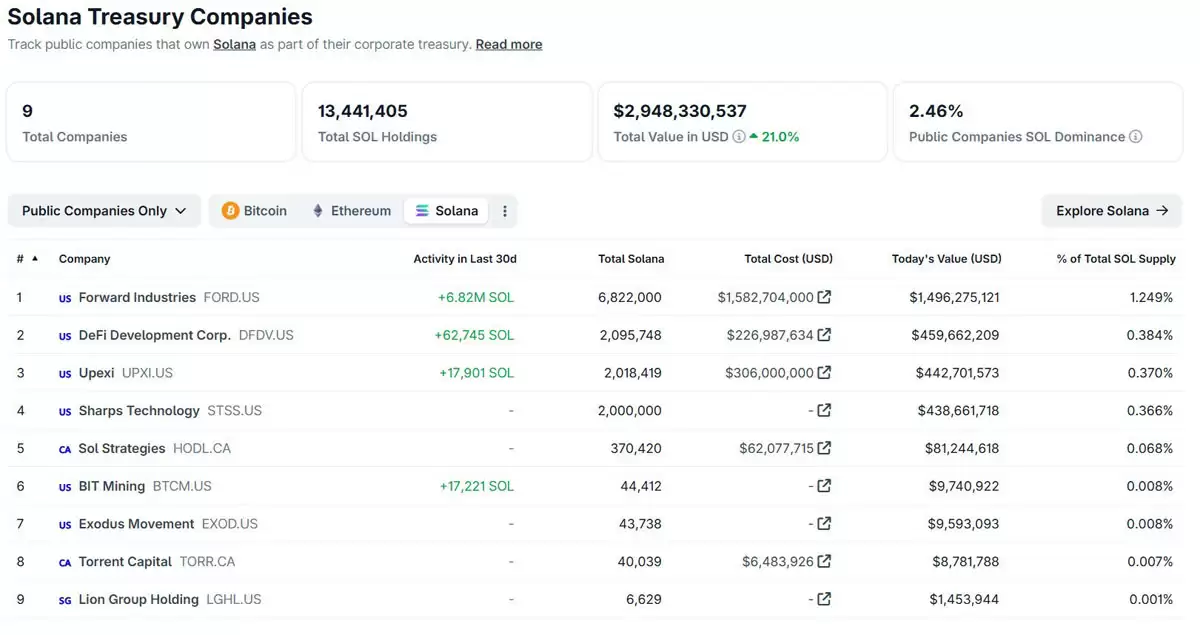This screenshot has width=1200, height=635.
Task: Switch to the Bitcoin tab
Action: point(254,211)
